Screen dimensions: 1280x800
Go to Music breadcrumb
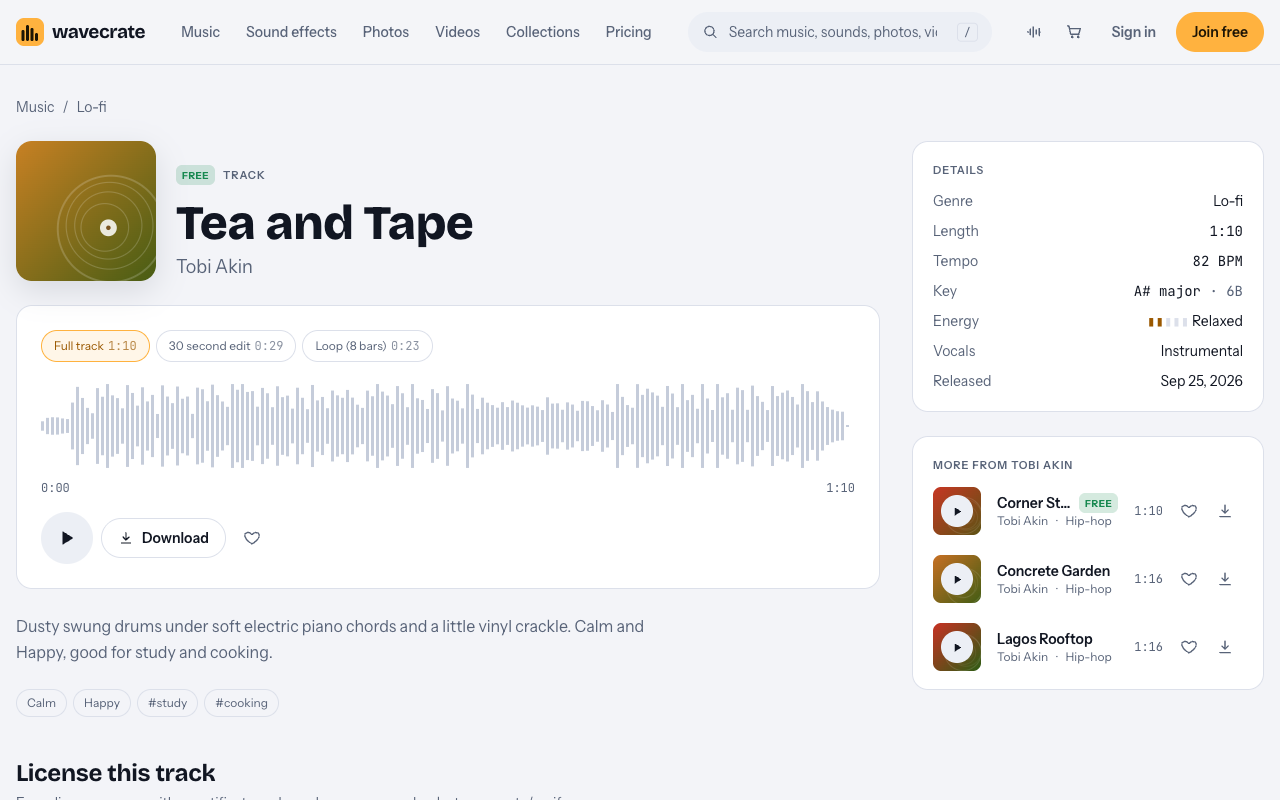pyautogui.click(x=35, y=107)
